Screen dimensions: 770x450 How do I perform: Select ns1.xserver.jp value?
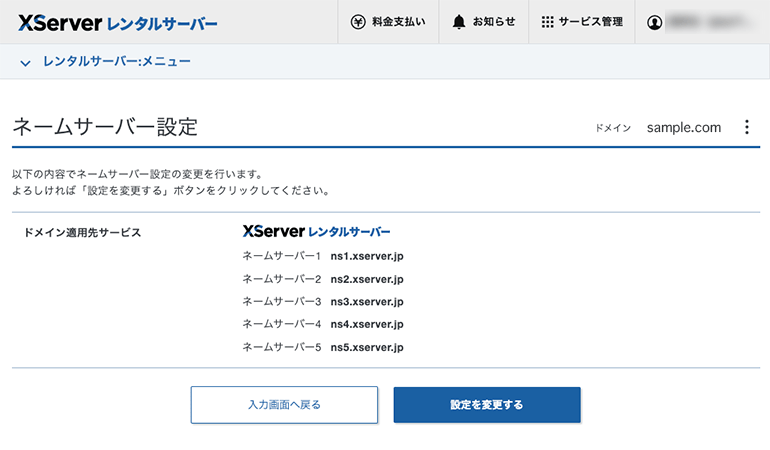pyautogui.click(x=367, y=256)
